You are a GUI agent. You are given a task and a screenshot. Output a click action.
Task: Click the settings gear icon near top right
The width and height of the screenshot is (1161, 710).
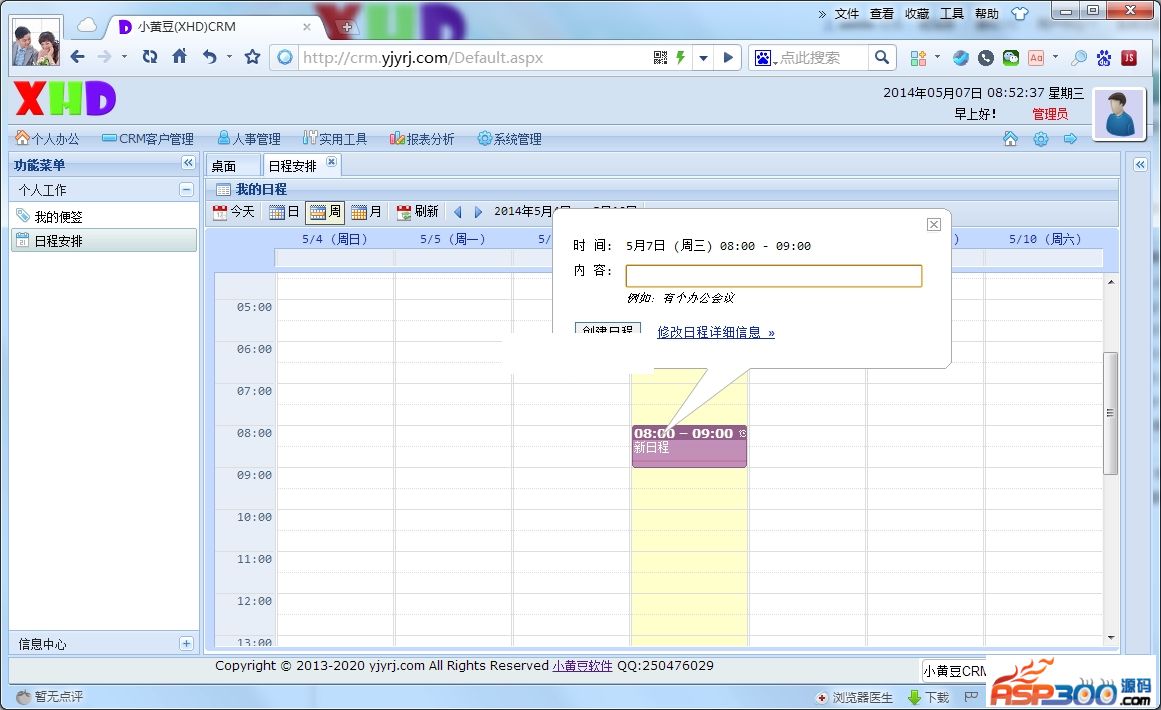(x=1040, y=139)
